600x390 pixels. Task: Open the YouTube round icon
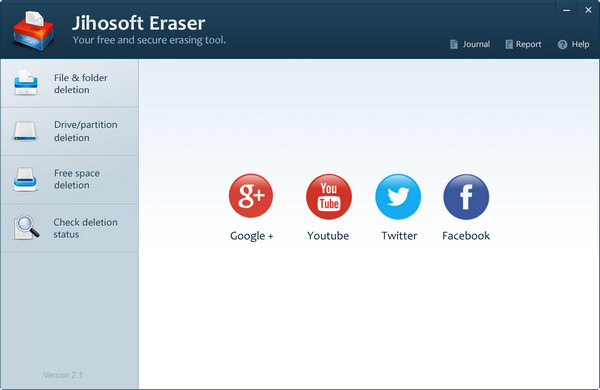coord(329,196)
